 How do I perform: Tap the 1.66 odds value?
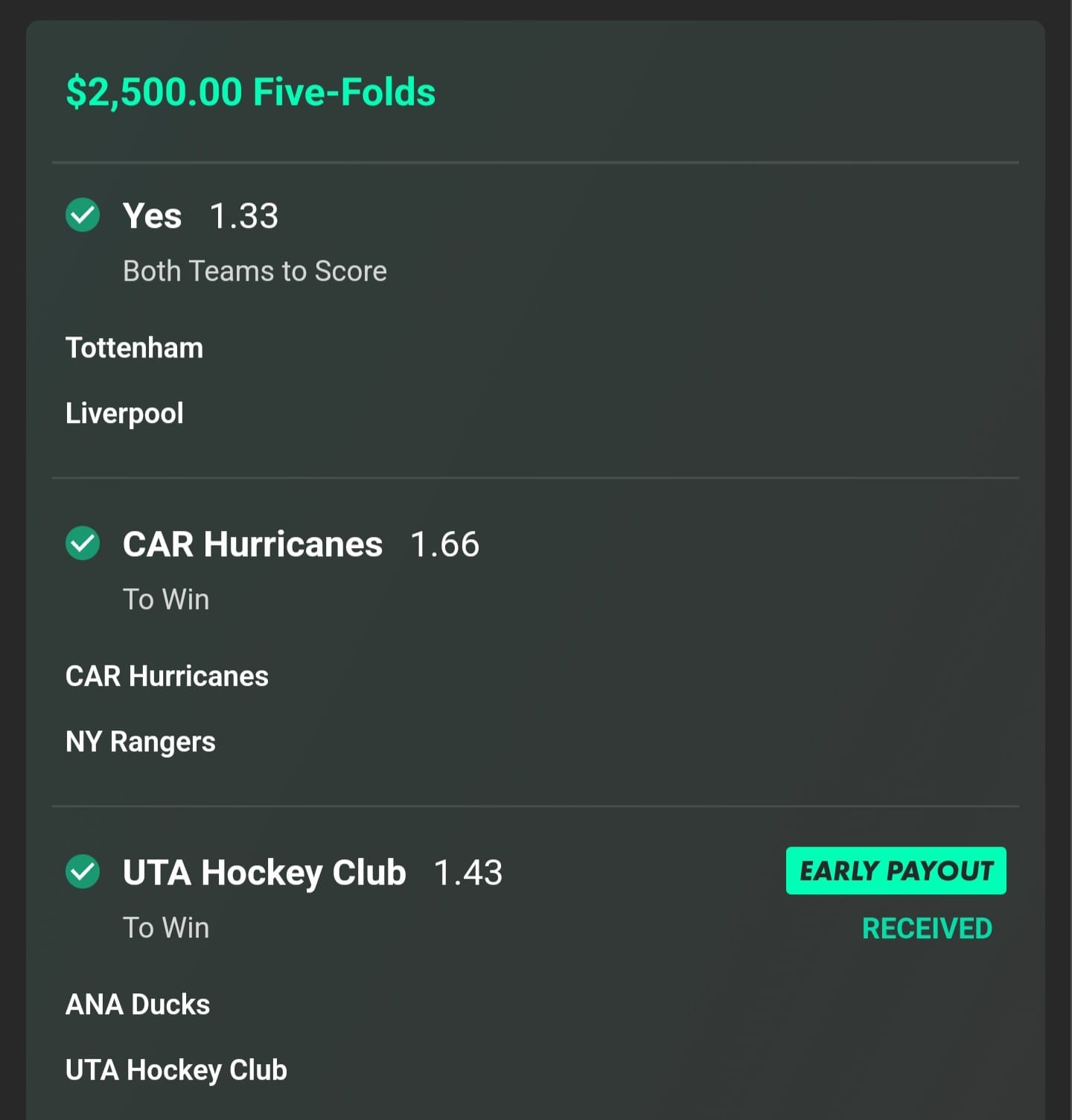coord(445,544)
